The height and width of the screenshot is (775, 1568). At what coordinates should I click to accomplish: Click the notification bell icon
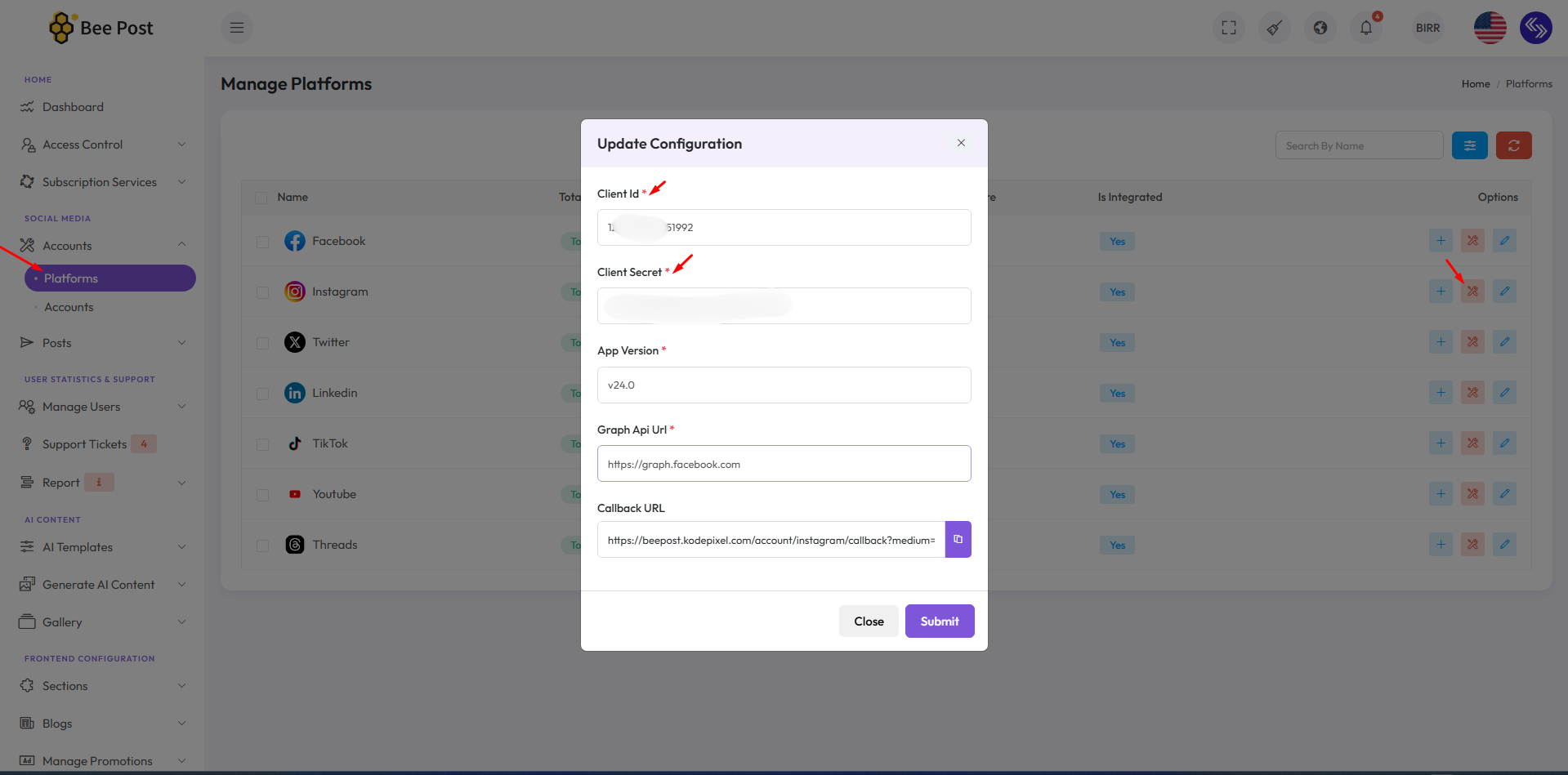click(1365, 29)
